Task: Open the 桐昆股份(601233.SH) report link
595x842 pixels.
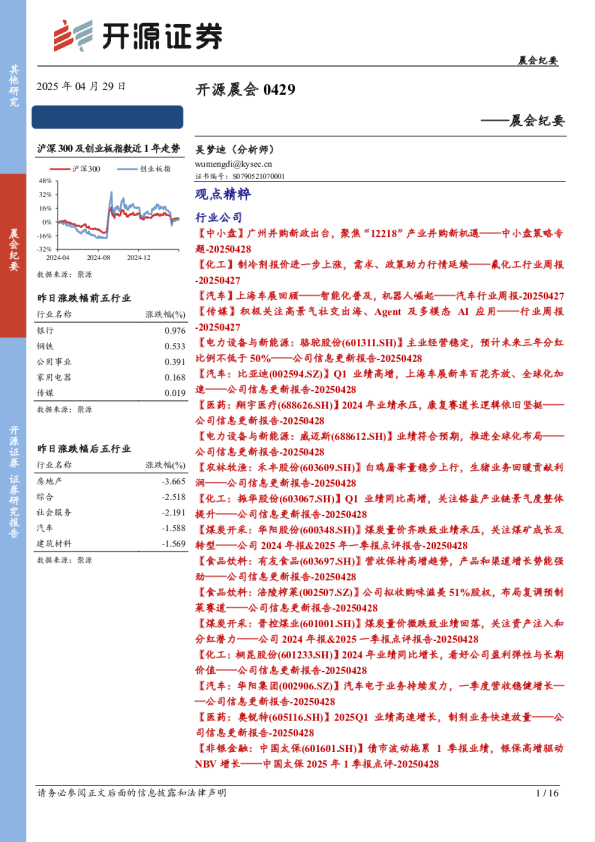Action: 379,662
